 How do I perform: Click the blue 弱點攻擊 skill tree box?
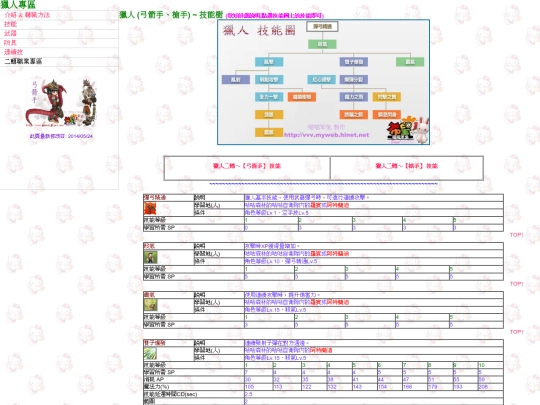pyautogui.click(x=269, y=80)
